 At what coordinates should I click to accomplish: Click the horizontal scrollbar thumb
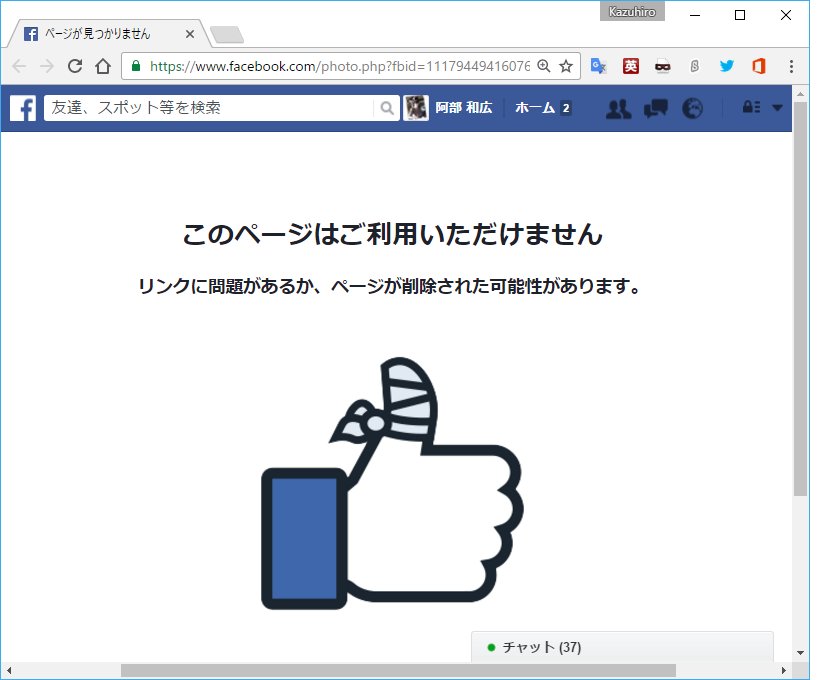[398, 670]
